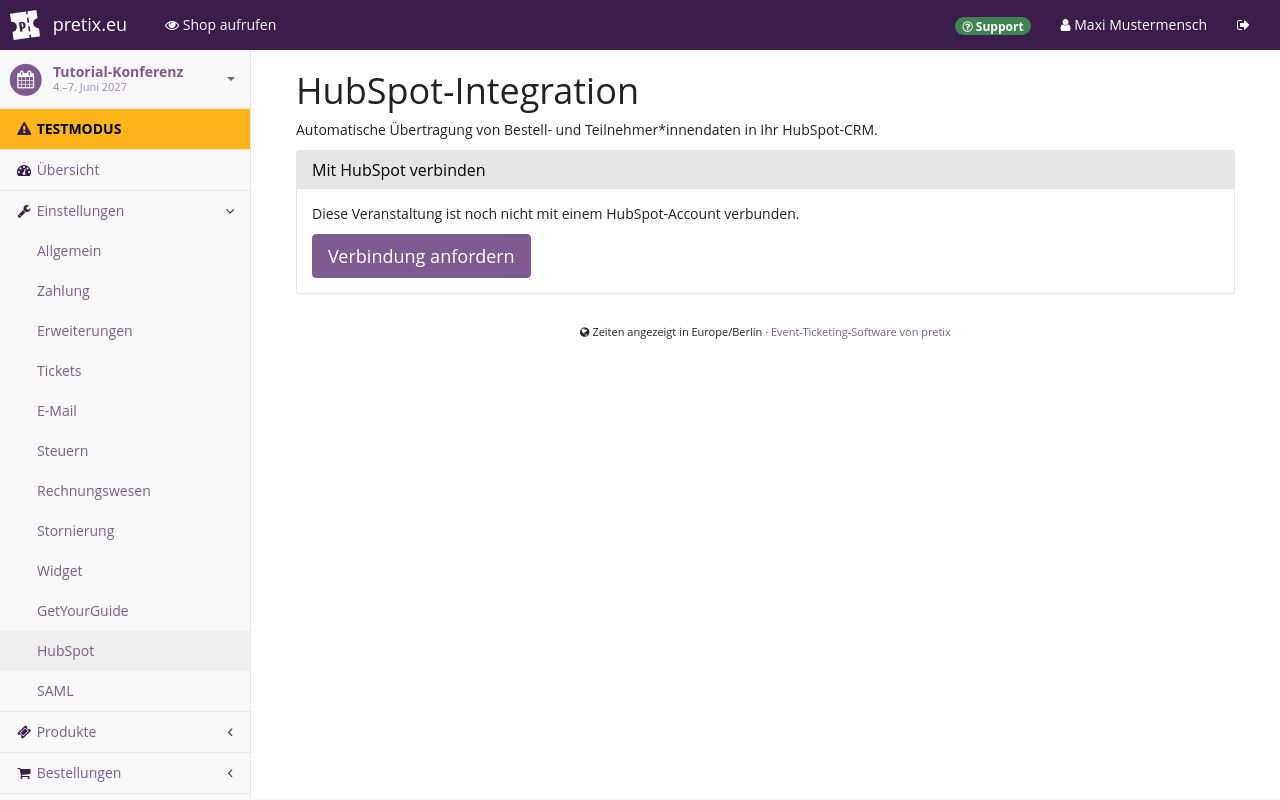Go to Stornierung settings
This screenshot has width=1280, height=800.
click(x=125, y=531)
